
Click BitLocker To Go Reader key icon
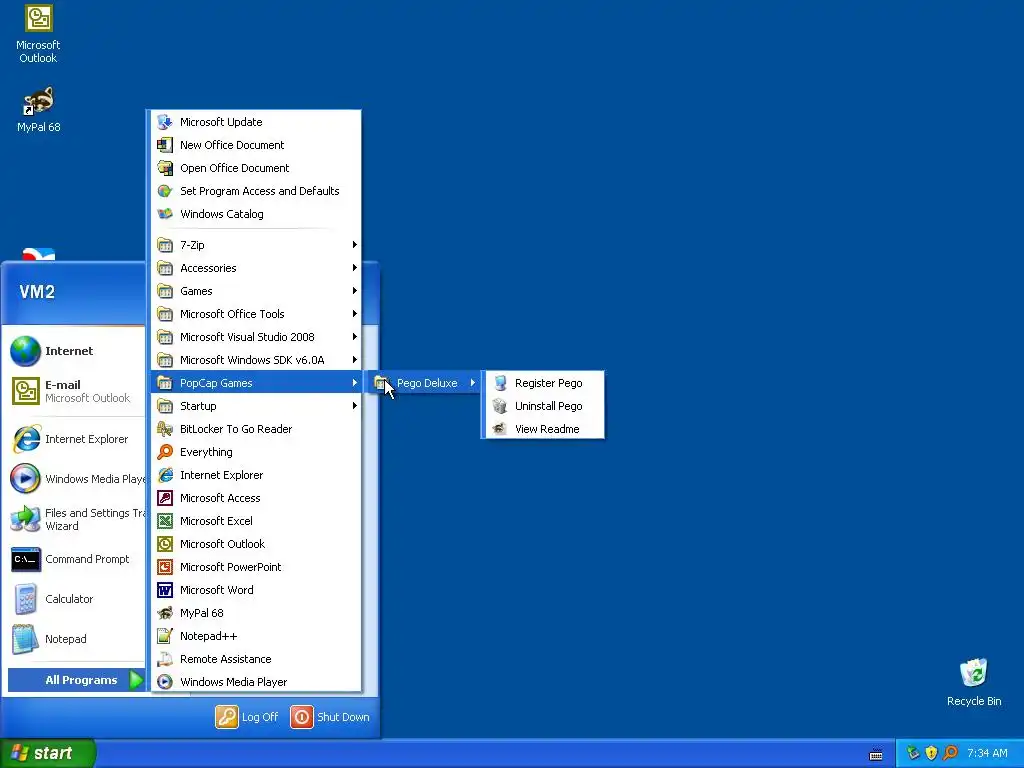click(165, 429)
